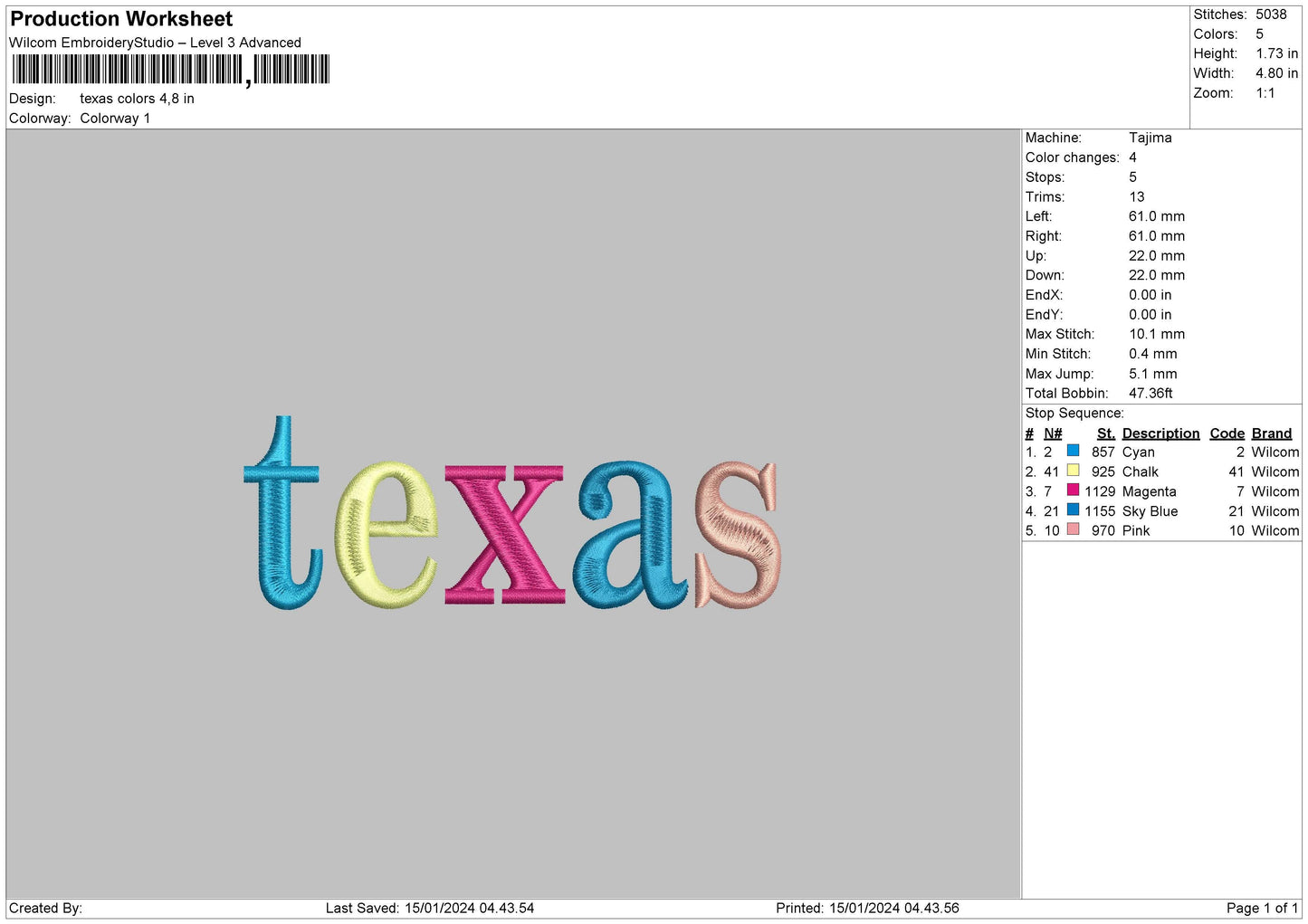Click the N# column header

click(x=1053, y=433)
